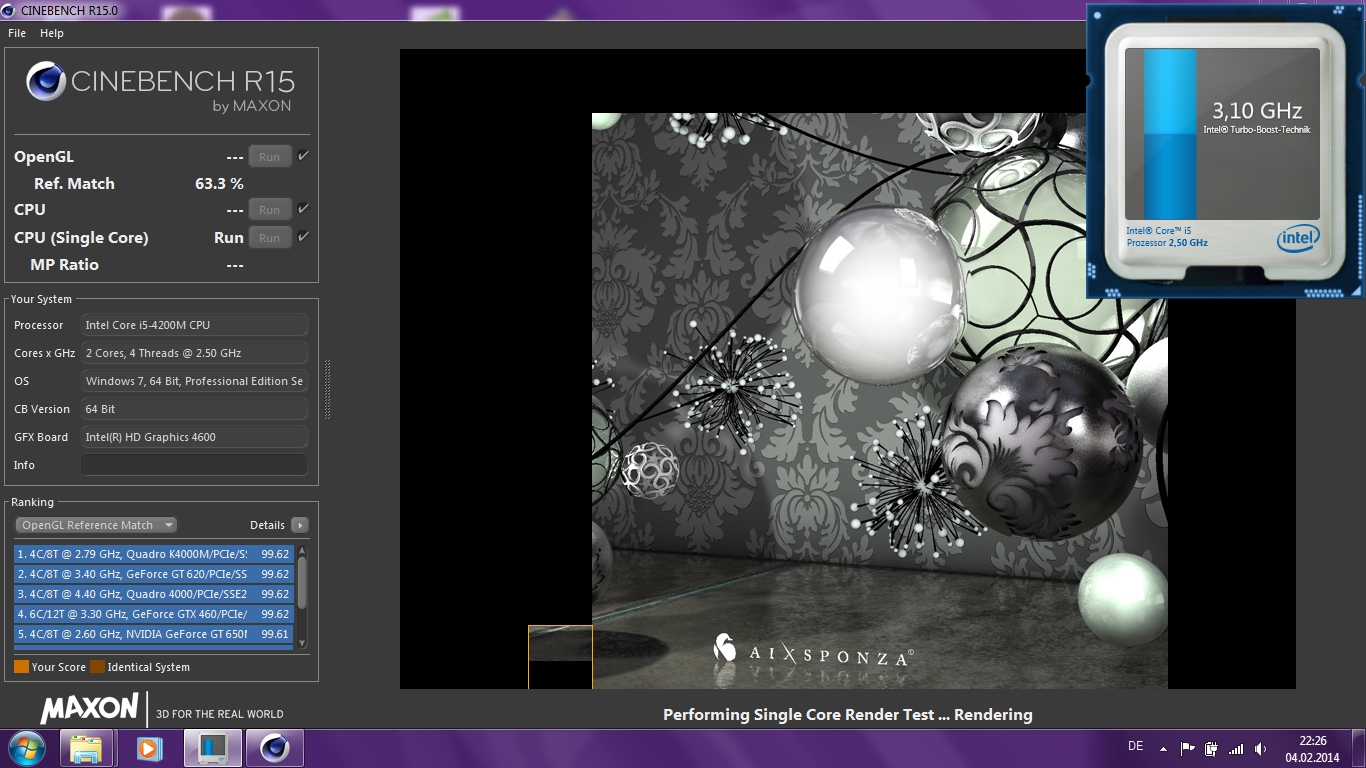Open the Windows Start menu
The height and width of the screenshot is (768, 1366).
pyautogui.click(x=26, y=748)
